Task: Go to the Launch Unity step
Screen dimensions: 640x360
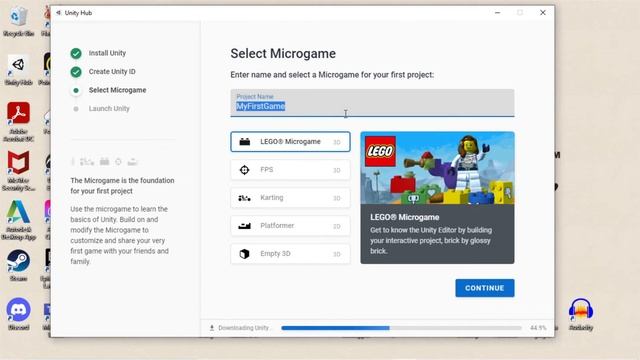Action: [x=109, y=109]
